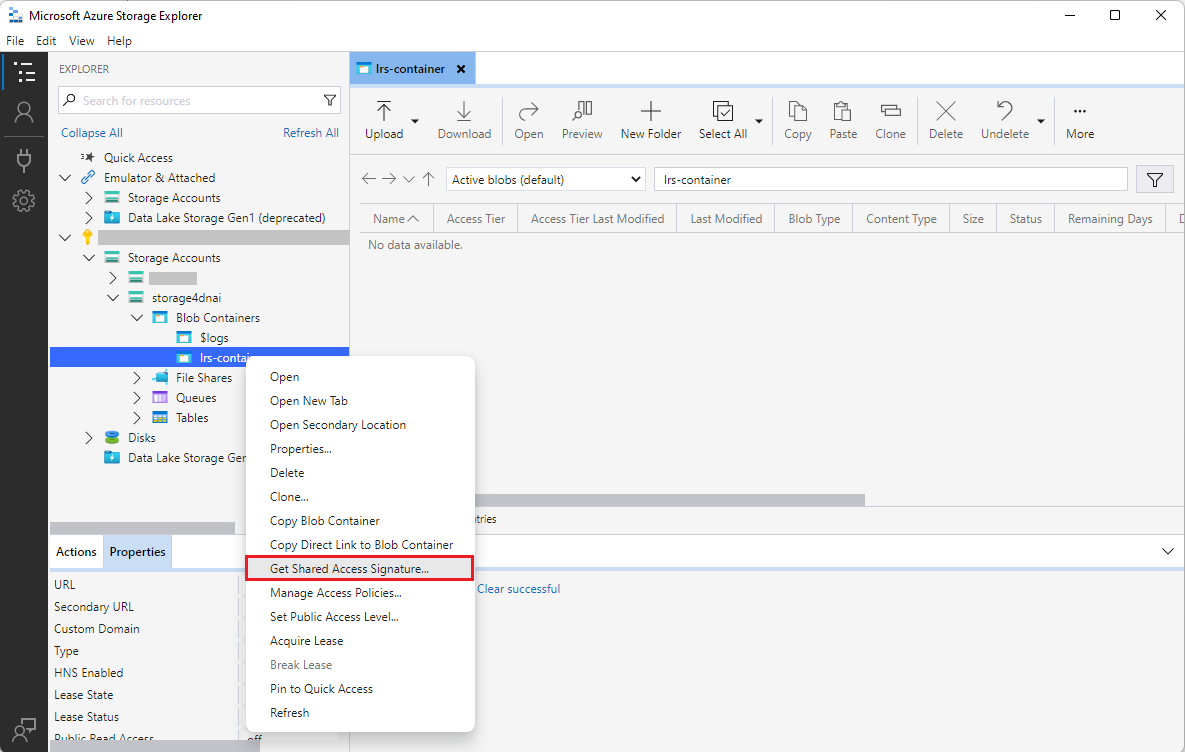The height and width of the screenshot is (752, 1185).
Task: Expand the File Shares tree node
Action: click(137, 378)
